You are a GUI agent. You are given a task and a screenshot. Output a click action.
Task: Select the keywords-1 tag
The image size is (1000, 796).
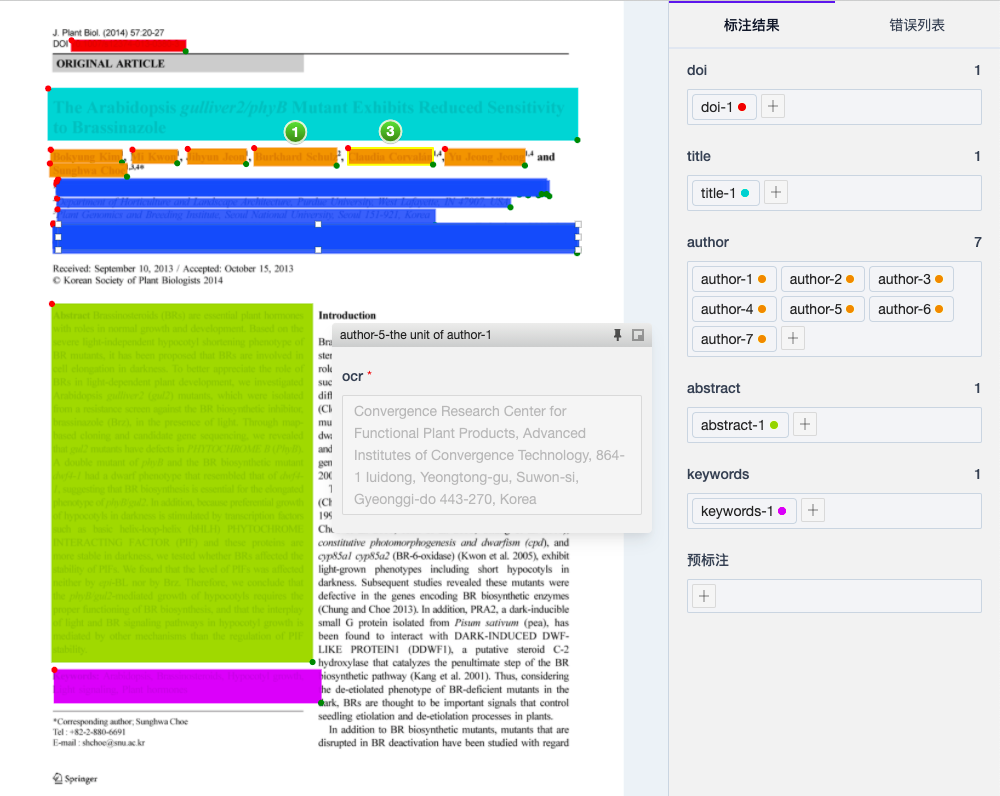(744, 510)
